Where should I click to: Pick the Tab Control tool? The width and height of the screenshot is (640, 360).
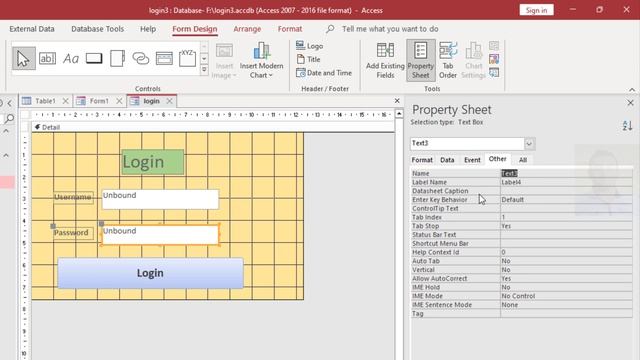point(118,58)
